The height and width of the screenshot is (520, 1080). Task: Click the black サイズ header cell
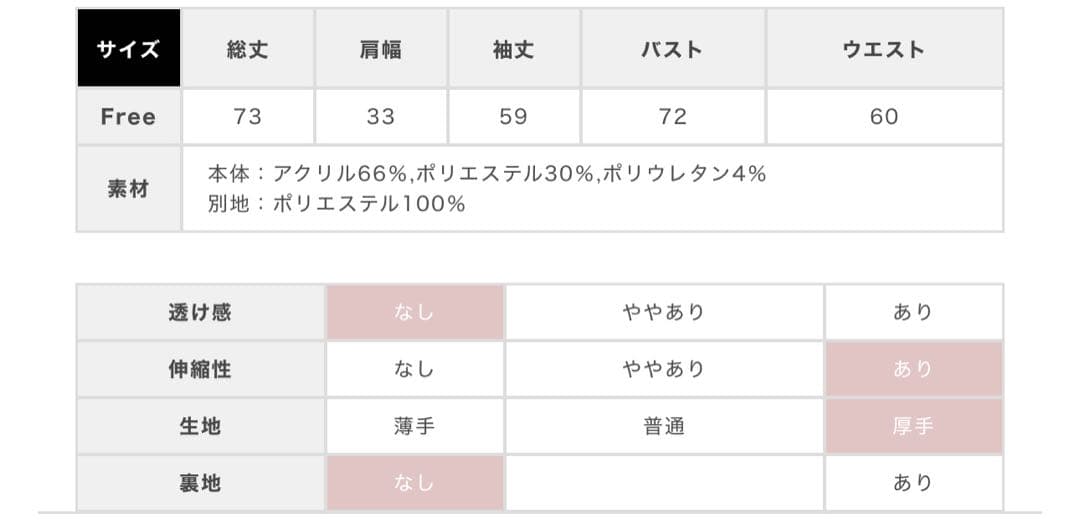[128, 49]
